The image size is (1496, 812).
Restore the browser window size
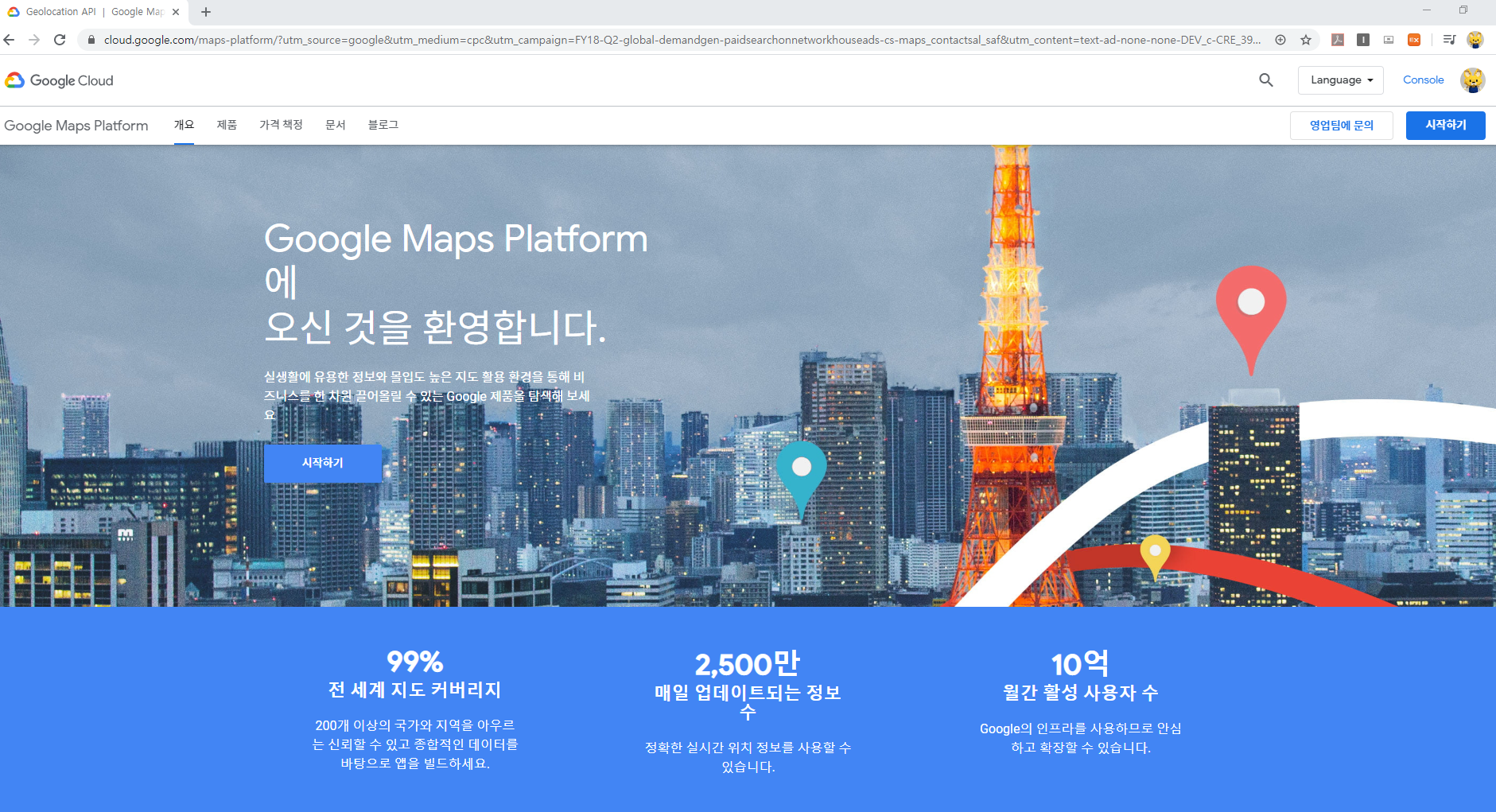point(1463,10)
